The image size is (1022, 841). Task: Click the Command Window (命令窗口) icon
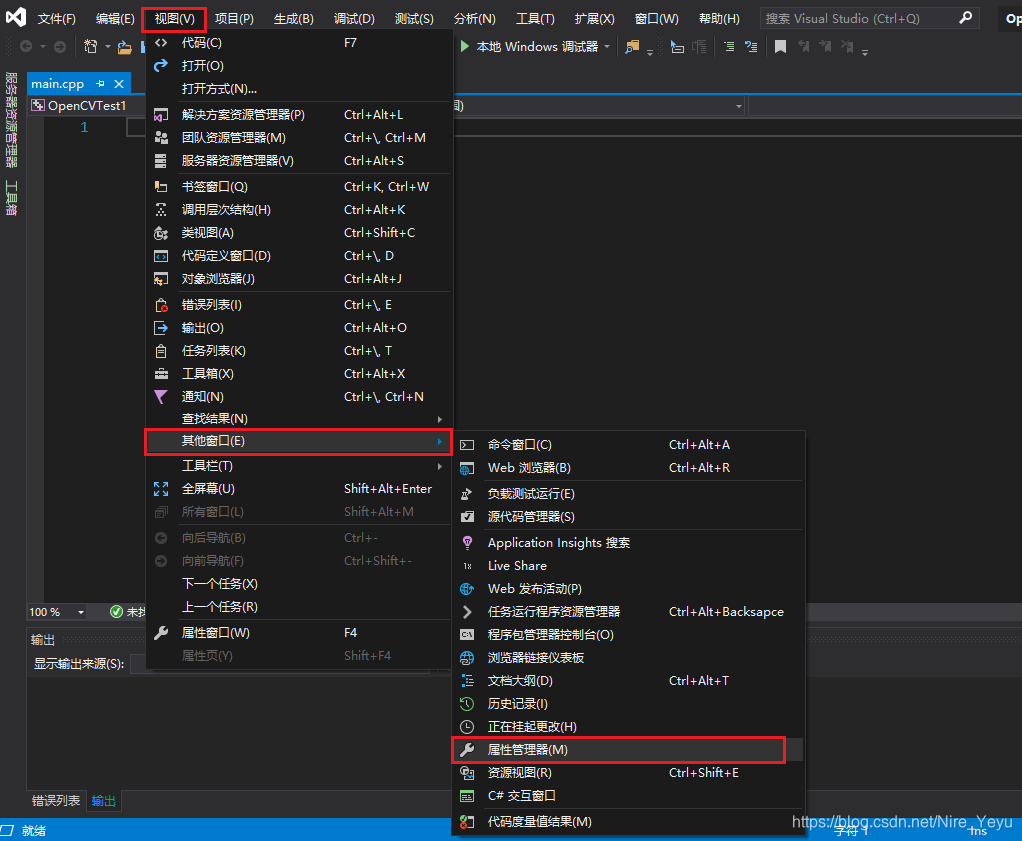(467, 445)
